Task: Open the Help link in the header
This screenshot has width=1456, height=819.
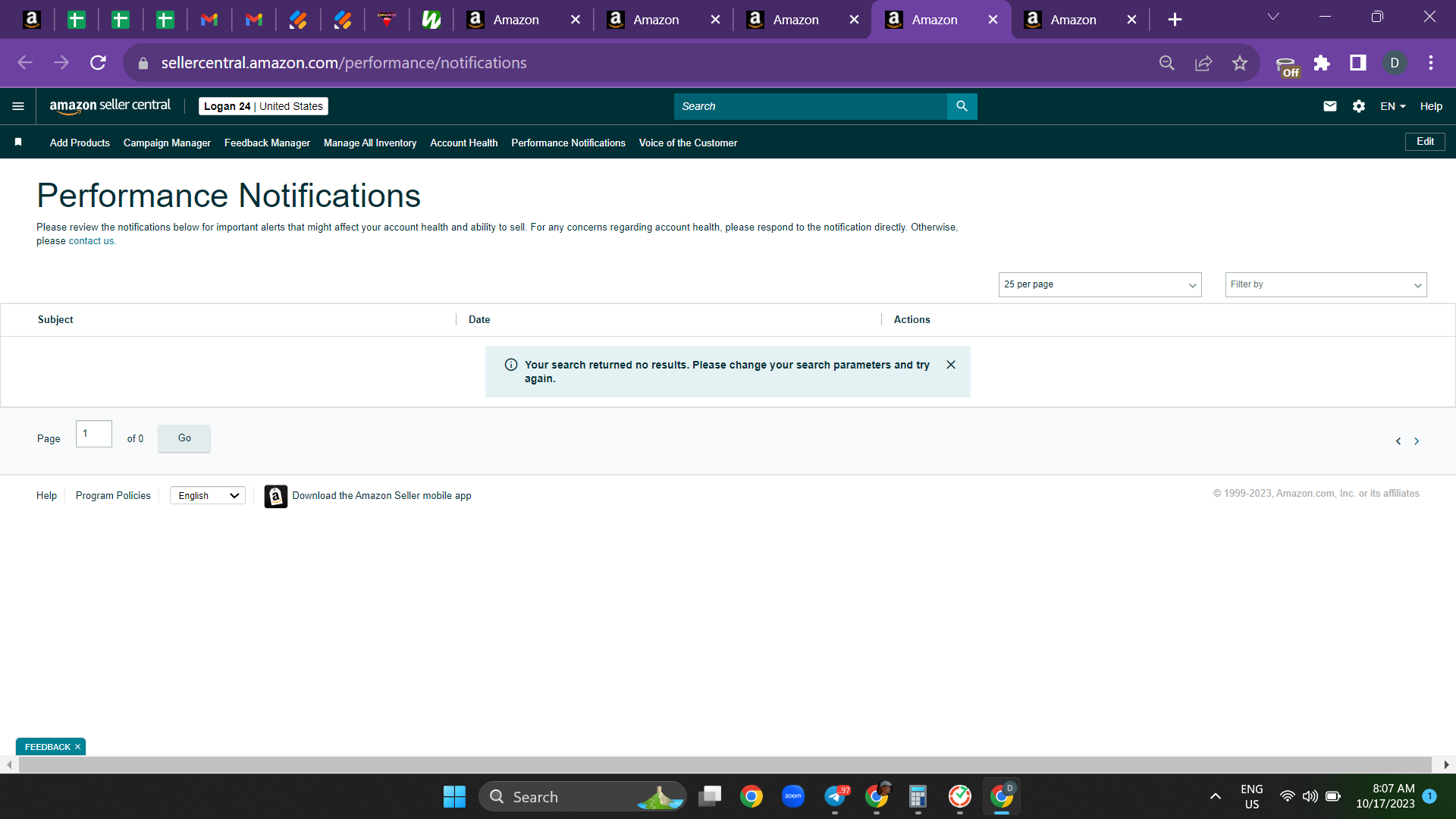Action: click(x=1431, y=106)
